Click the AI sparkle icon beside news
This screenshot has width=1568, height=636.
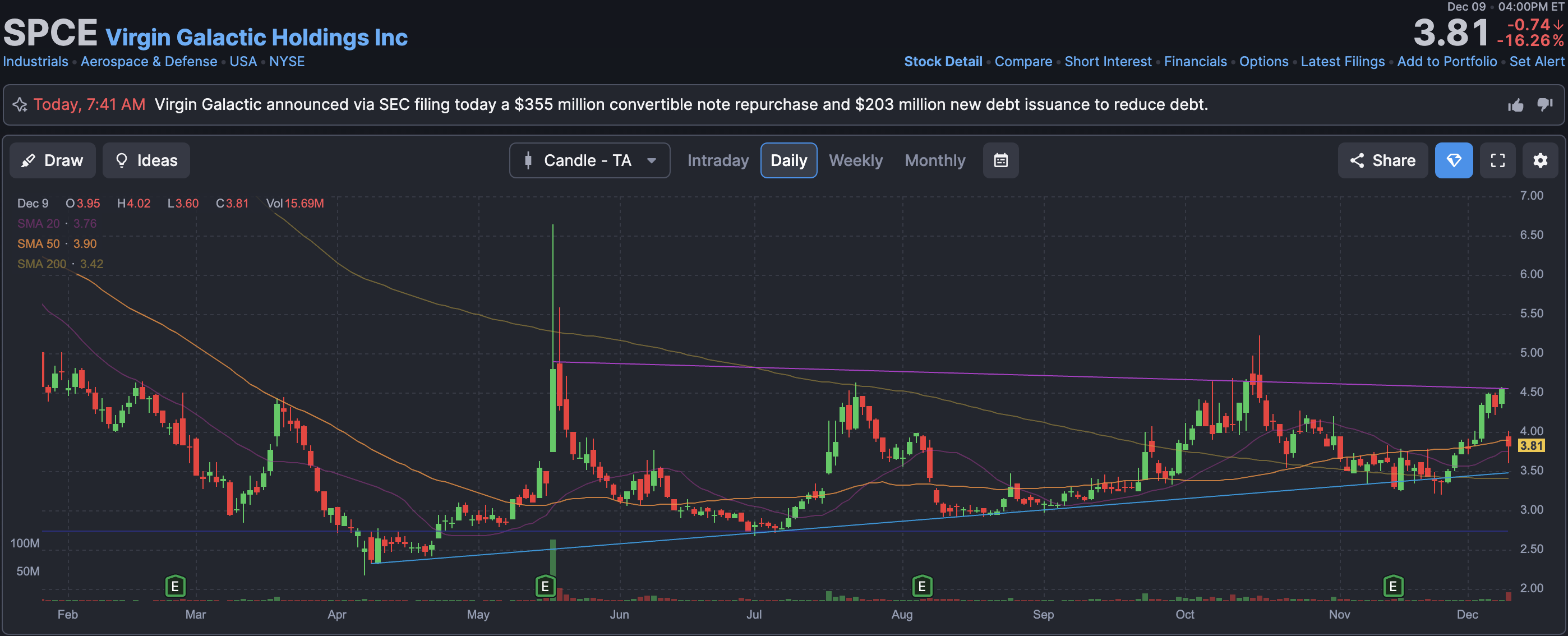coord(20,105)
